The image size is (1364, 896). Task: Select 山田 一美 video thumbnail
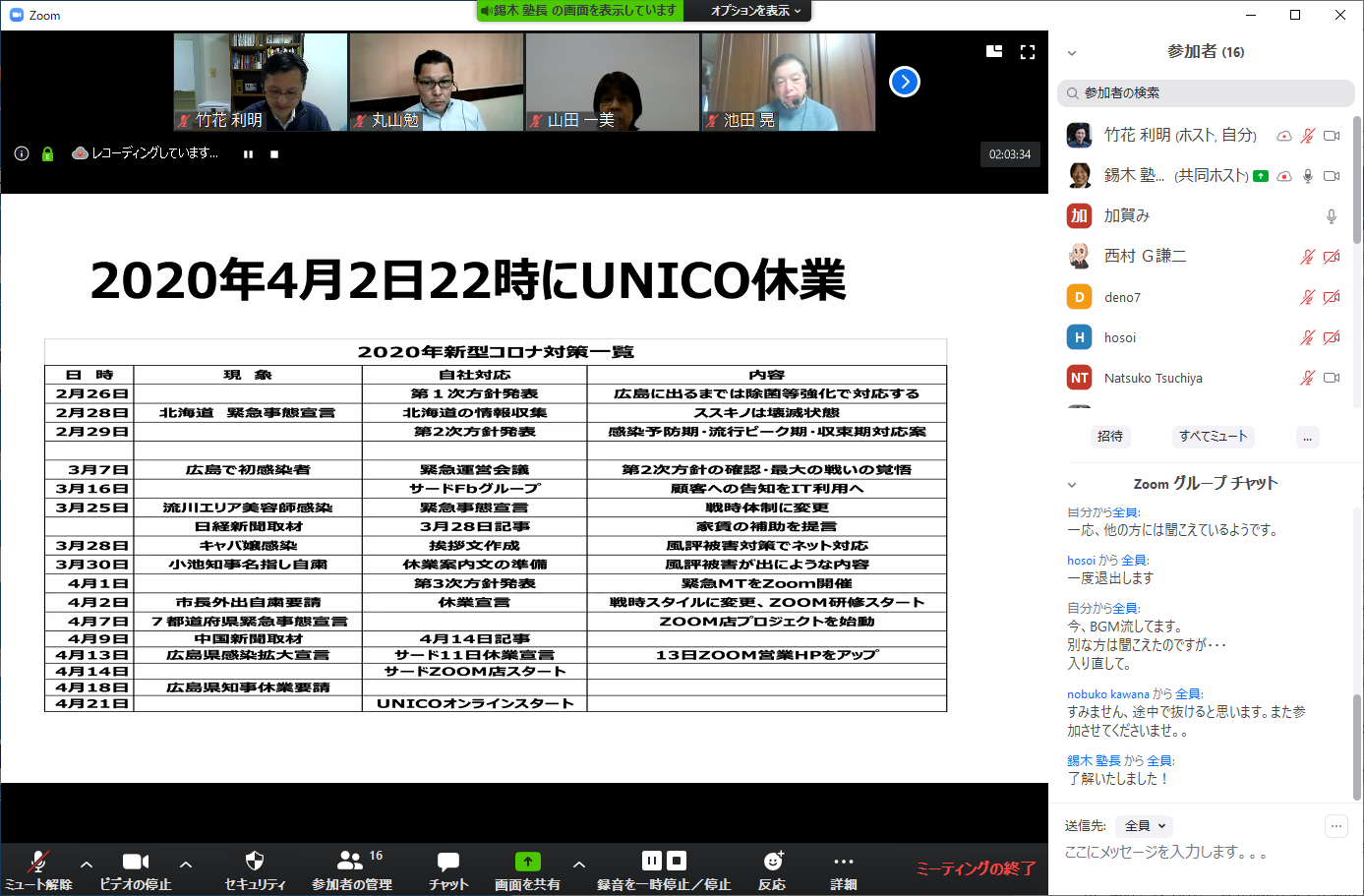click(613, 82)
